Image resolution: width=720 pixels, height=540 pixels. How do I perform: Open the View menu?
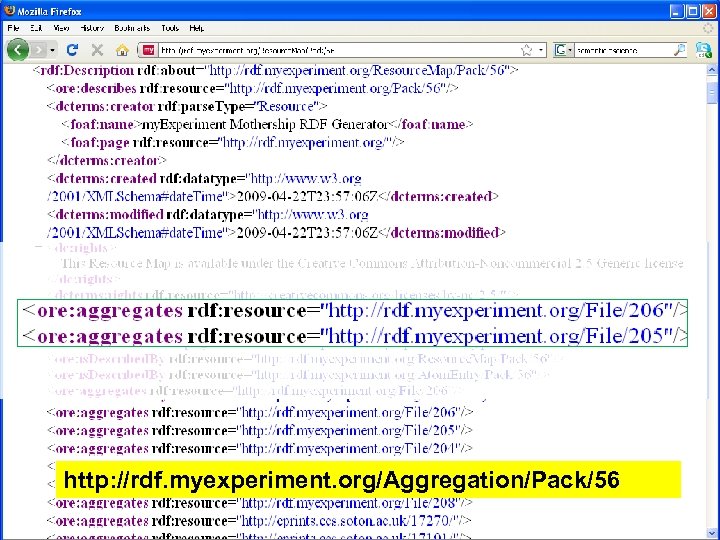(61, 28)
